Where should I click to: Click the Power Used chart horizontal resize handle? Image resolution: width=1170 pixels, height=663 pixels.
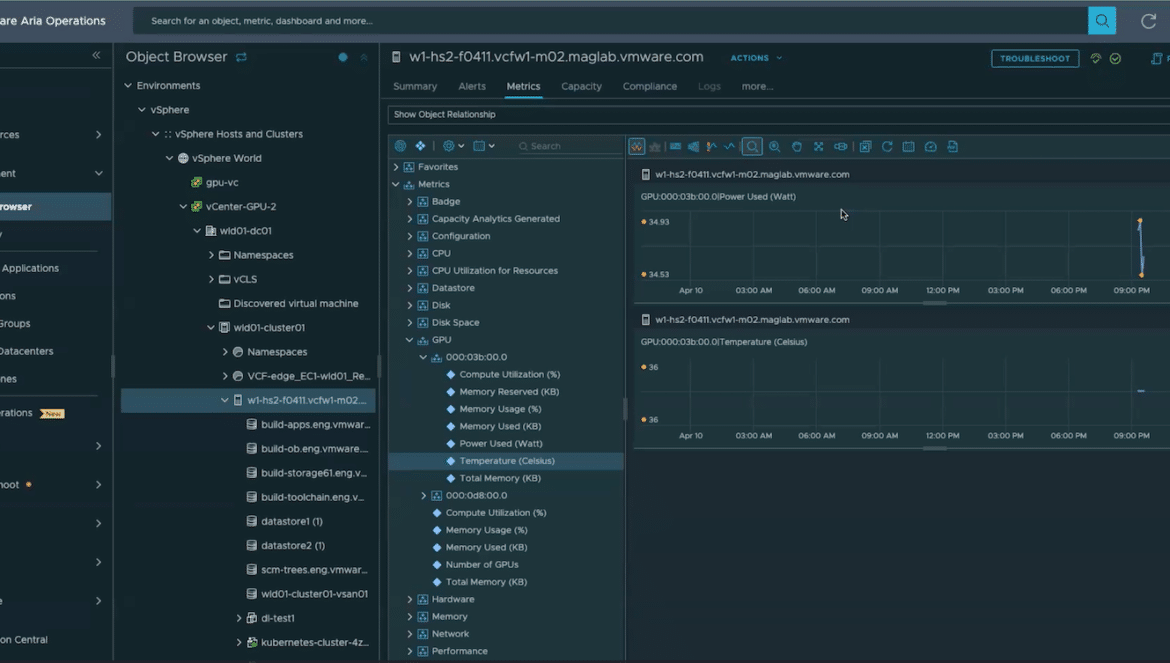pos(934,304)
